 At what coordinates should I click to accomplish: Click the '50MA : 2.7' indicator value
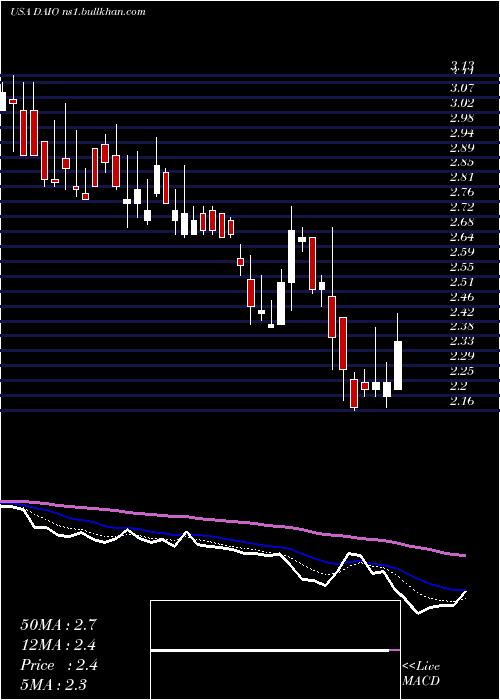(58, 625)
